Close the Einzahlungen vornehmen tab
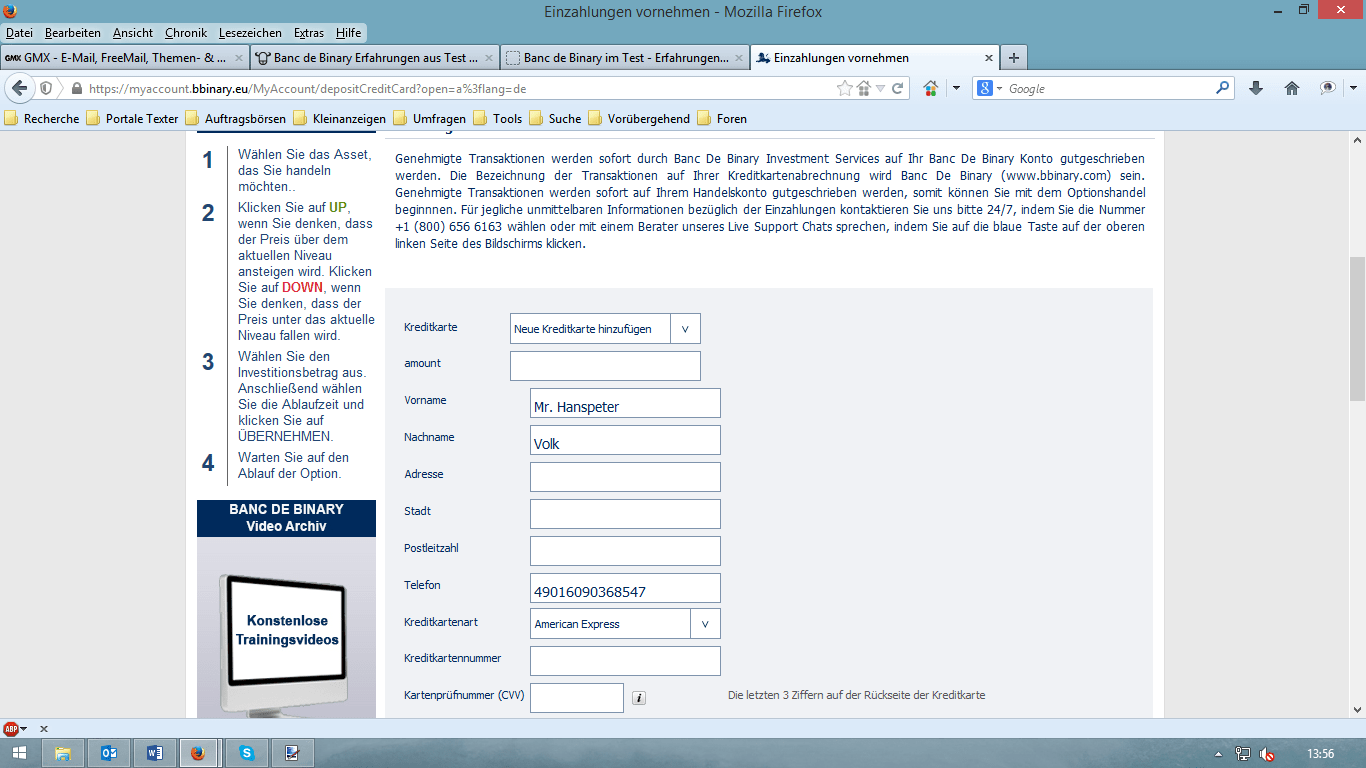Image resolution: width=1366 pixels, height=768 pixels. click(x=989, y=58)
